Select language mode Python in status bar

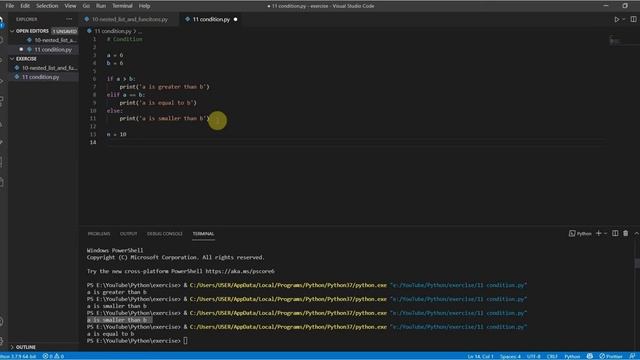click(x=572, y=356)
